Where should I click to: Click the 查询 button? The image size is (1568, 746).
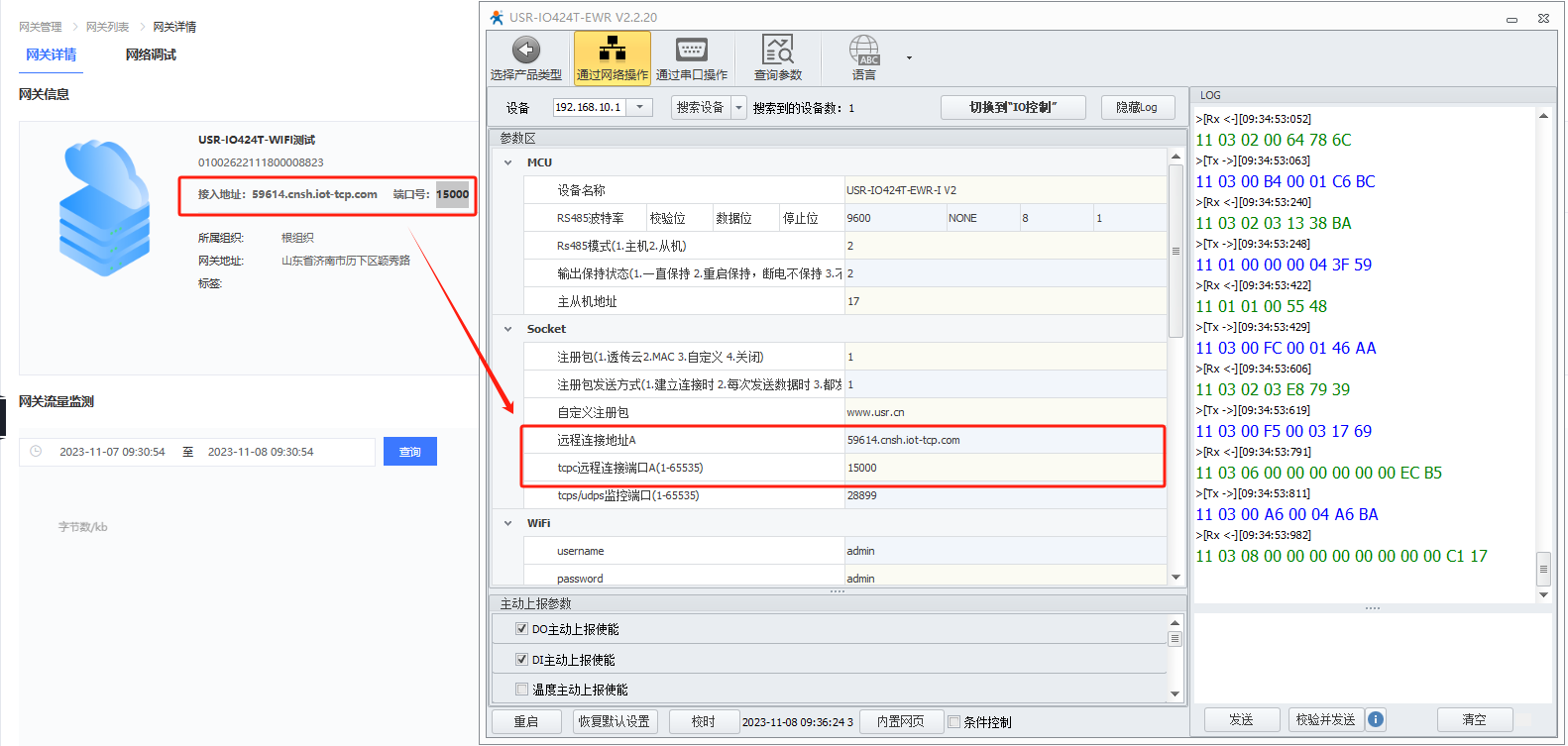coord(410,451)
